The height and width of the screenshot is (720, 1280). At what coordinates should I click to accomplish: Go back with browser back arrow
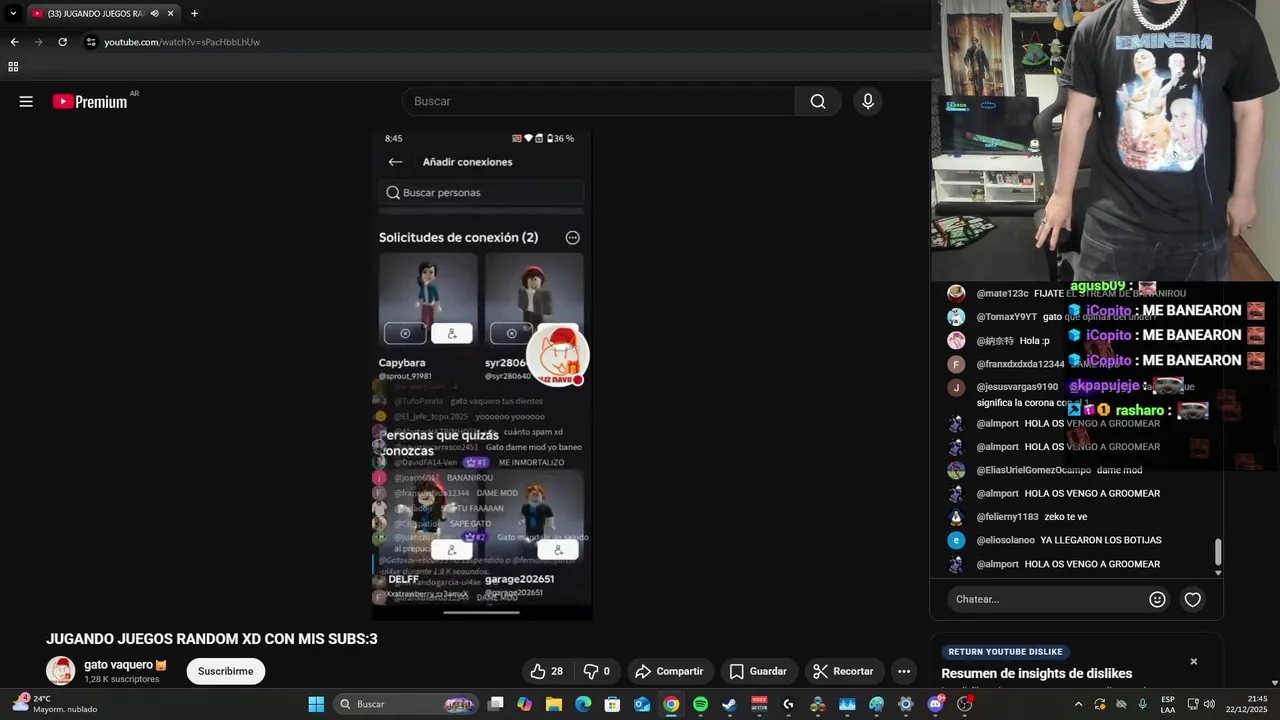click(14, 42)
